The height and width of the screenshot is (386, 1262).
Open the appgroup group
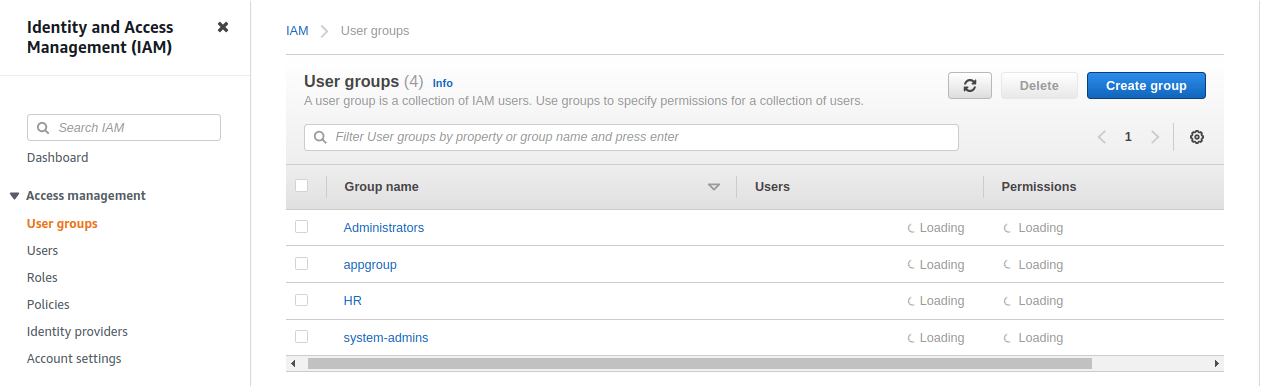[370, 265]
